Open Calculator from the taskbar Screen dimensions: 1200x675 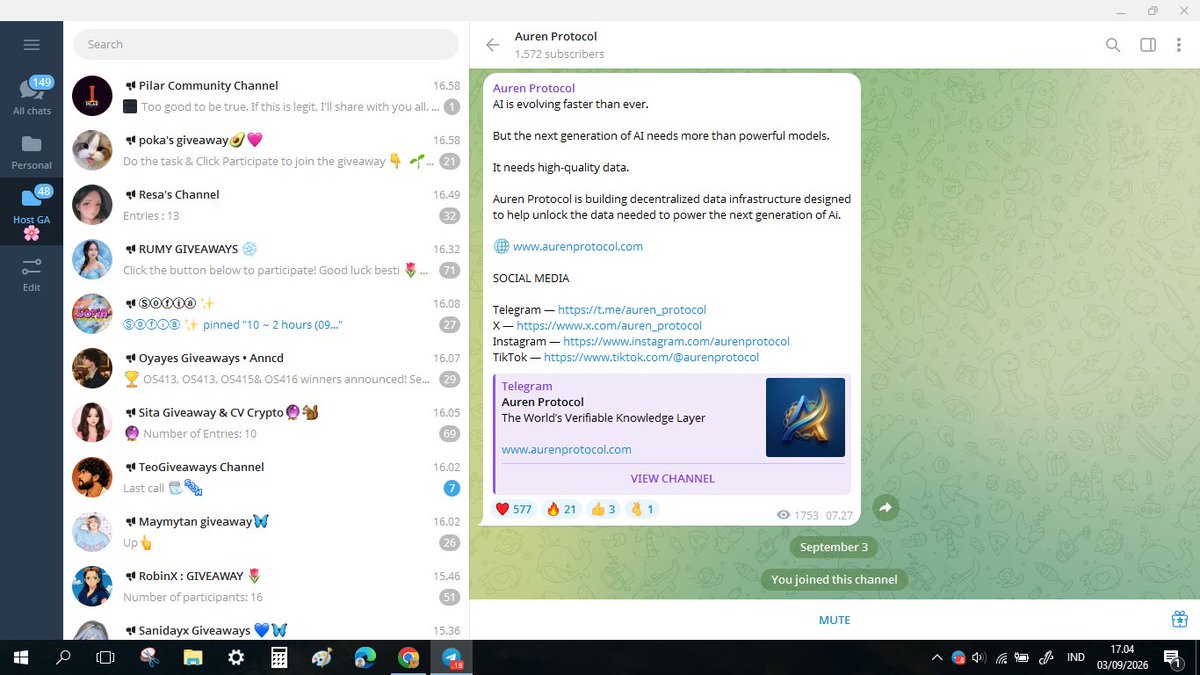coord(279,658)
